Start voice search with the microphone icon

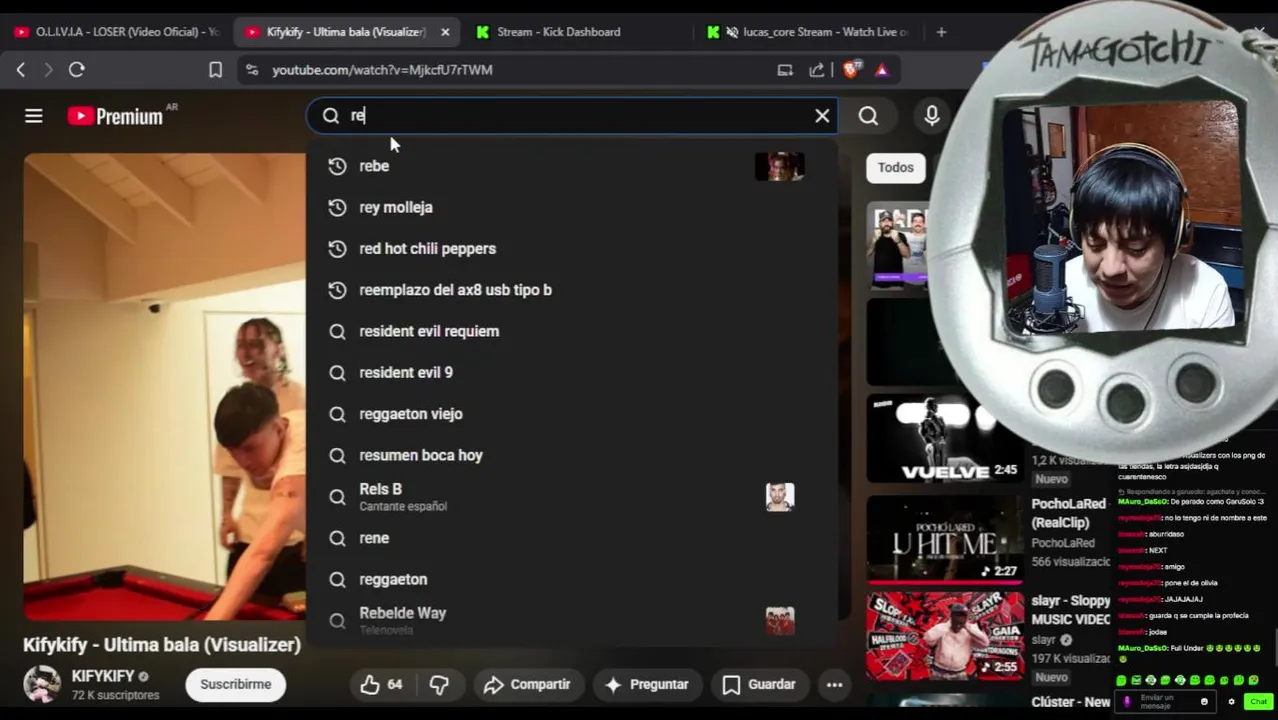931,116
